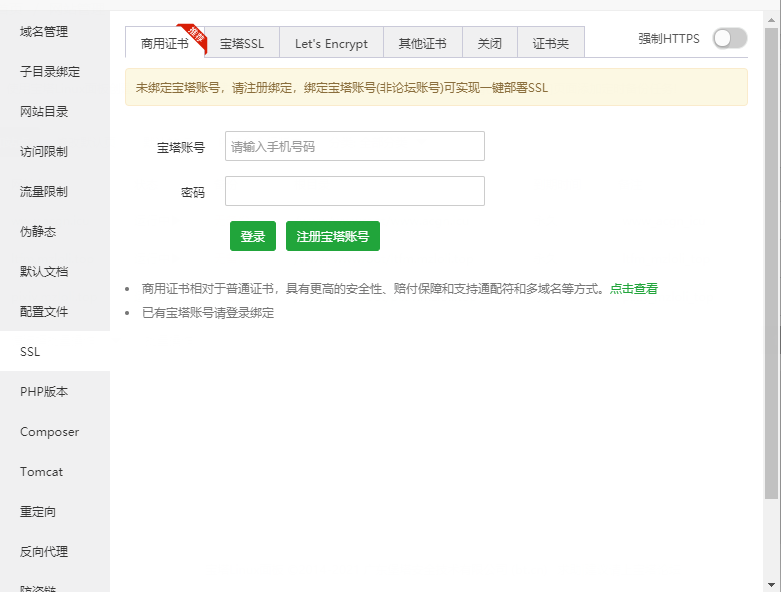Open 配置文件 in the sidebar
The width and height of the screenshot is (781, 592).
[x=55, y=312]
